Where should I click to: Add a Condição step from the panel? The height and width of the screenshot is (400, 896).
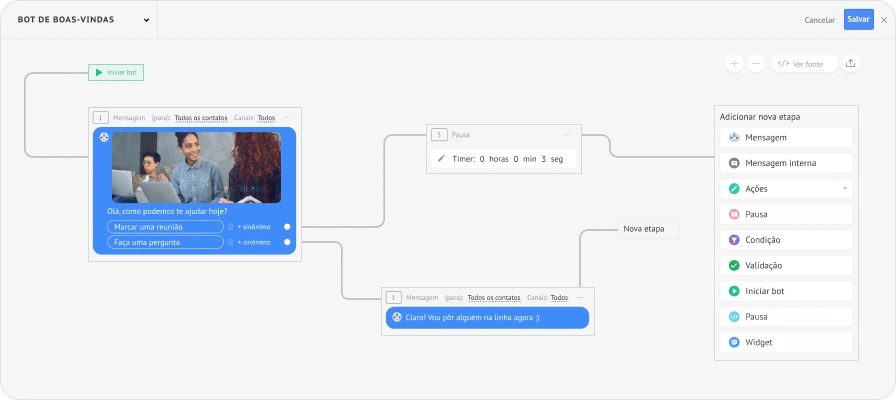[x=785, y=240]
